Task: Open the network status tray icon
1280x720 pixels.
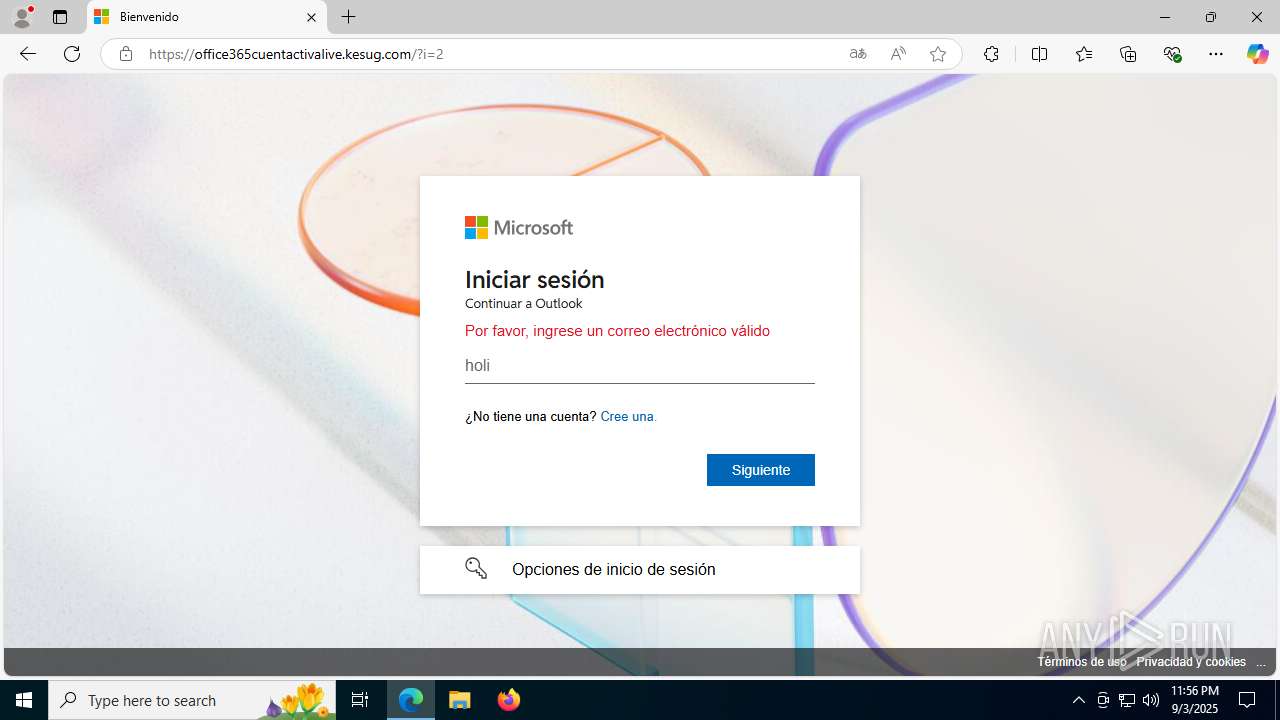Action: (1127, 700)
